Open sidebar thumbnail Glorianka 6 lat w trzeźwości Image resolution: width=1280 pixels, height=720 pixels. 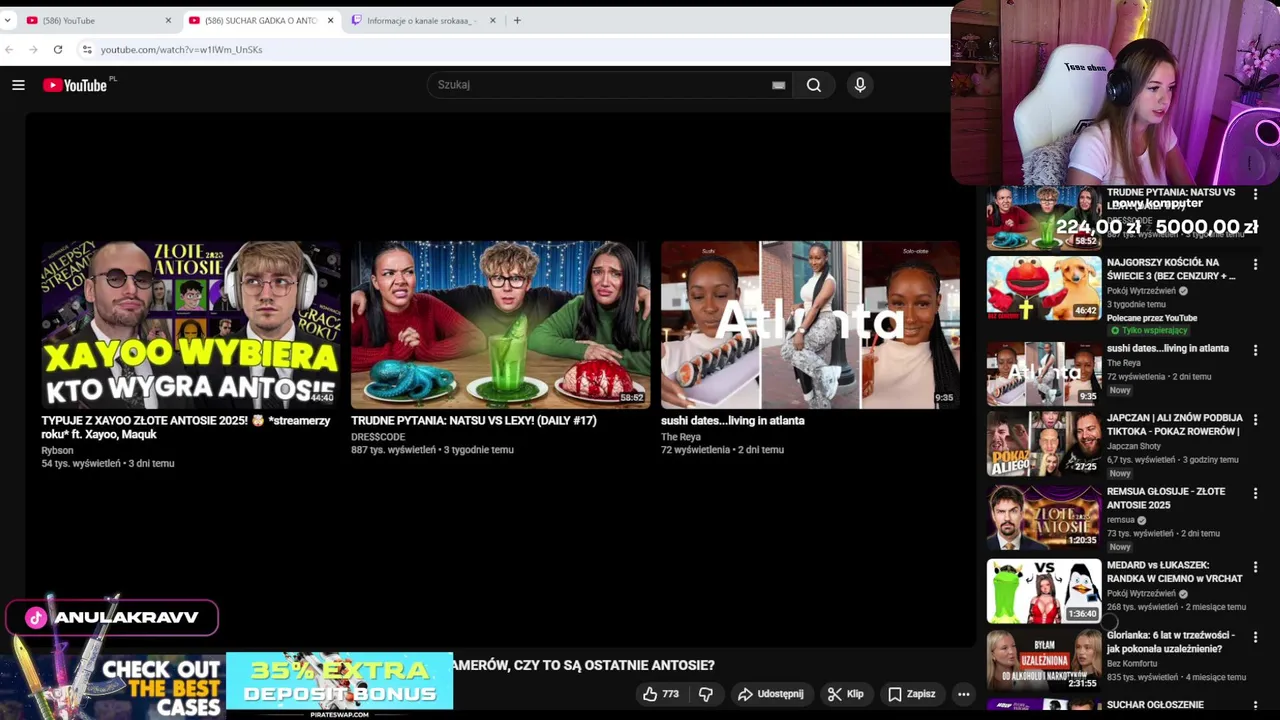1044,661
